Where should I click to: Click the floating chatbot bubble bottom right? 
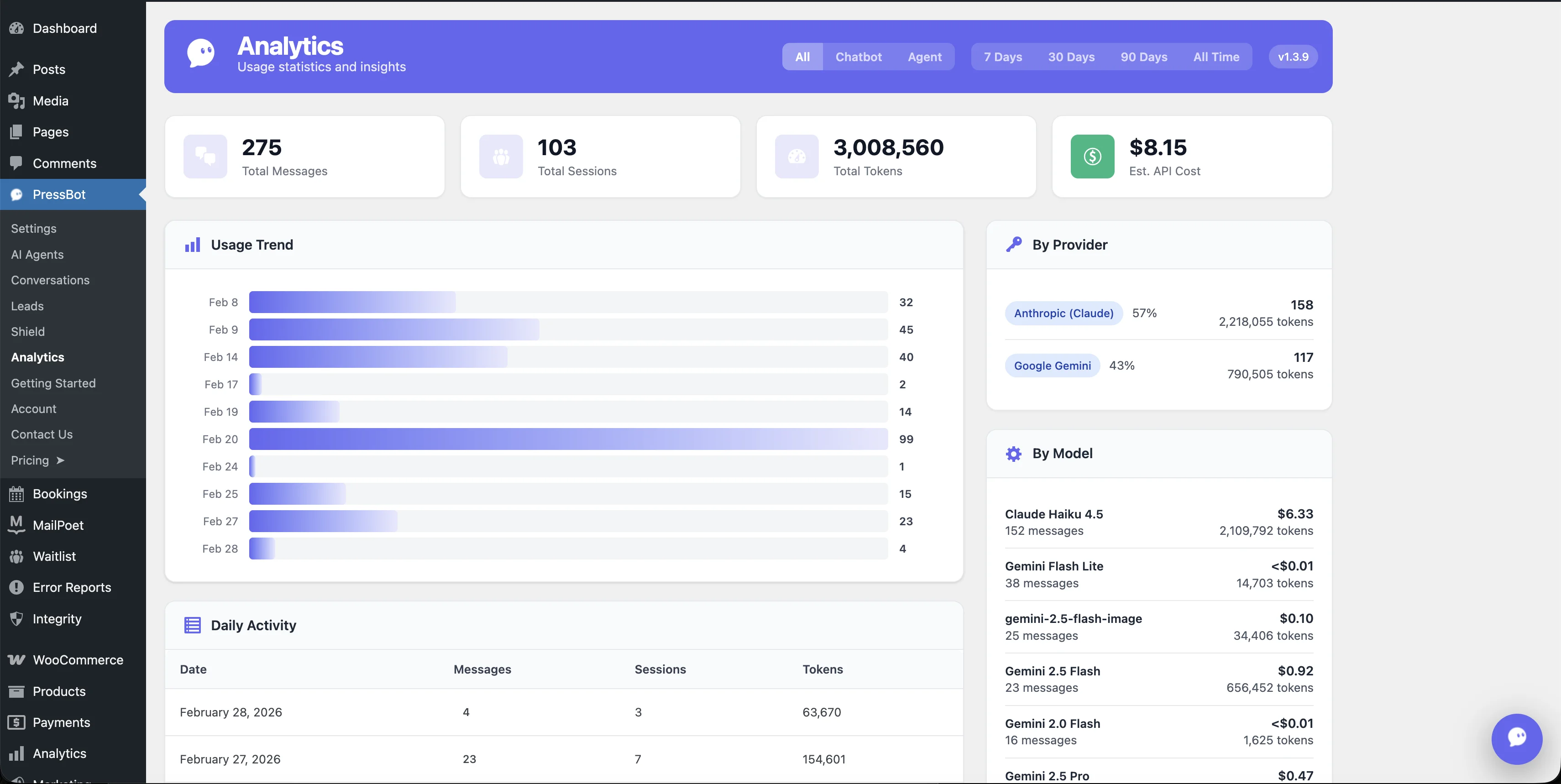tap(1517, 738)
